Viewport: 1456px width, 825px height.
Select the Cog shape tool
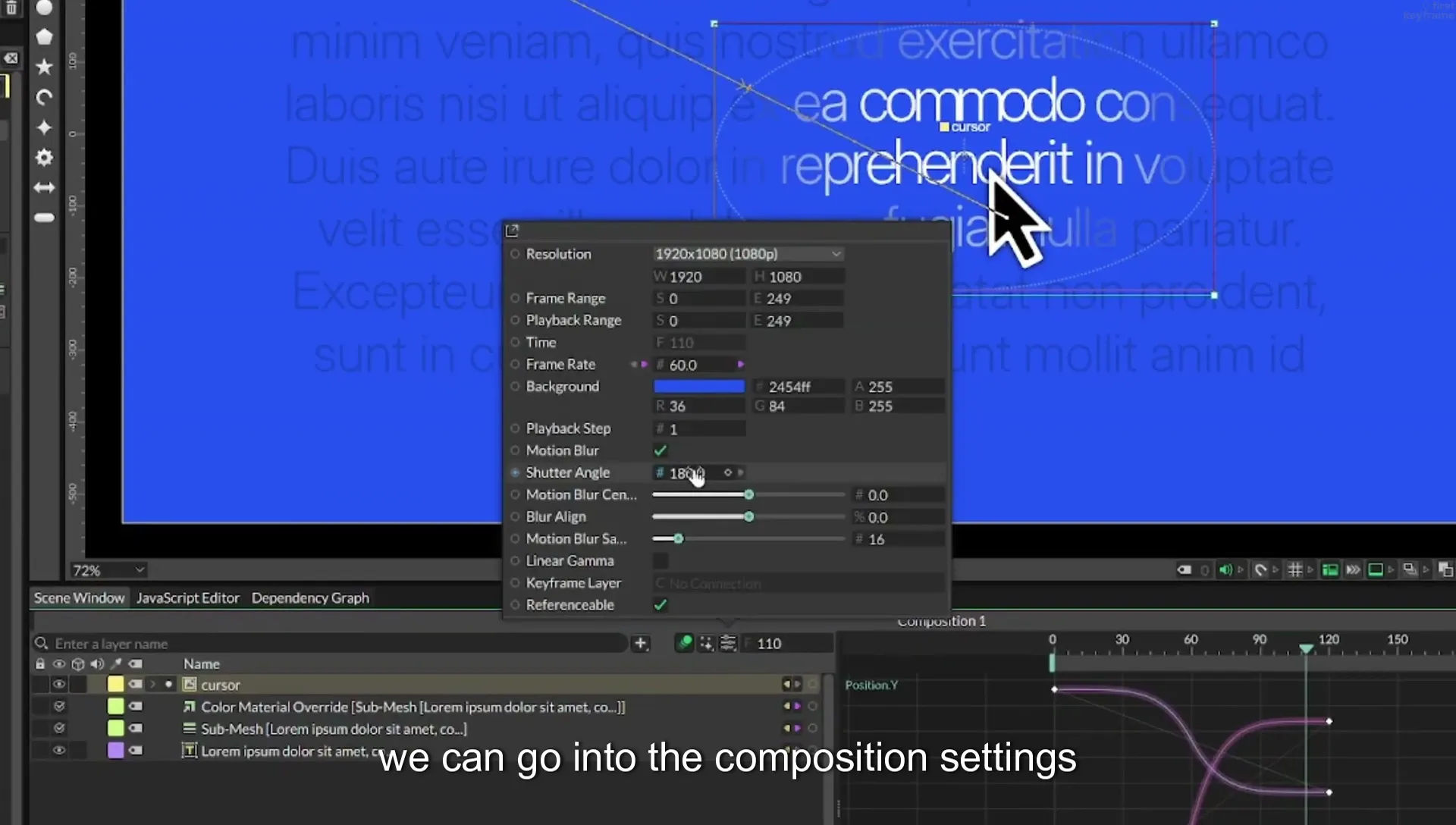click(45, 157)
